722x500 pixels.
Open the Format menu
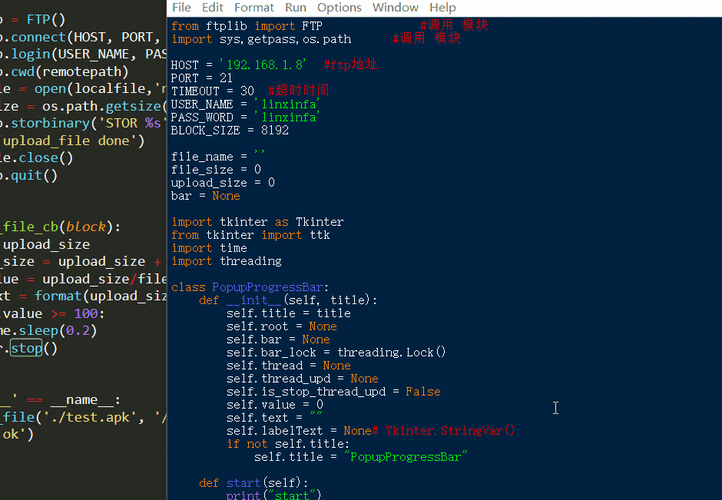[254, 7]
